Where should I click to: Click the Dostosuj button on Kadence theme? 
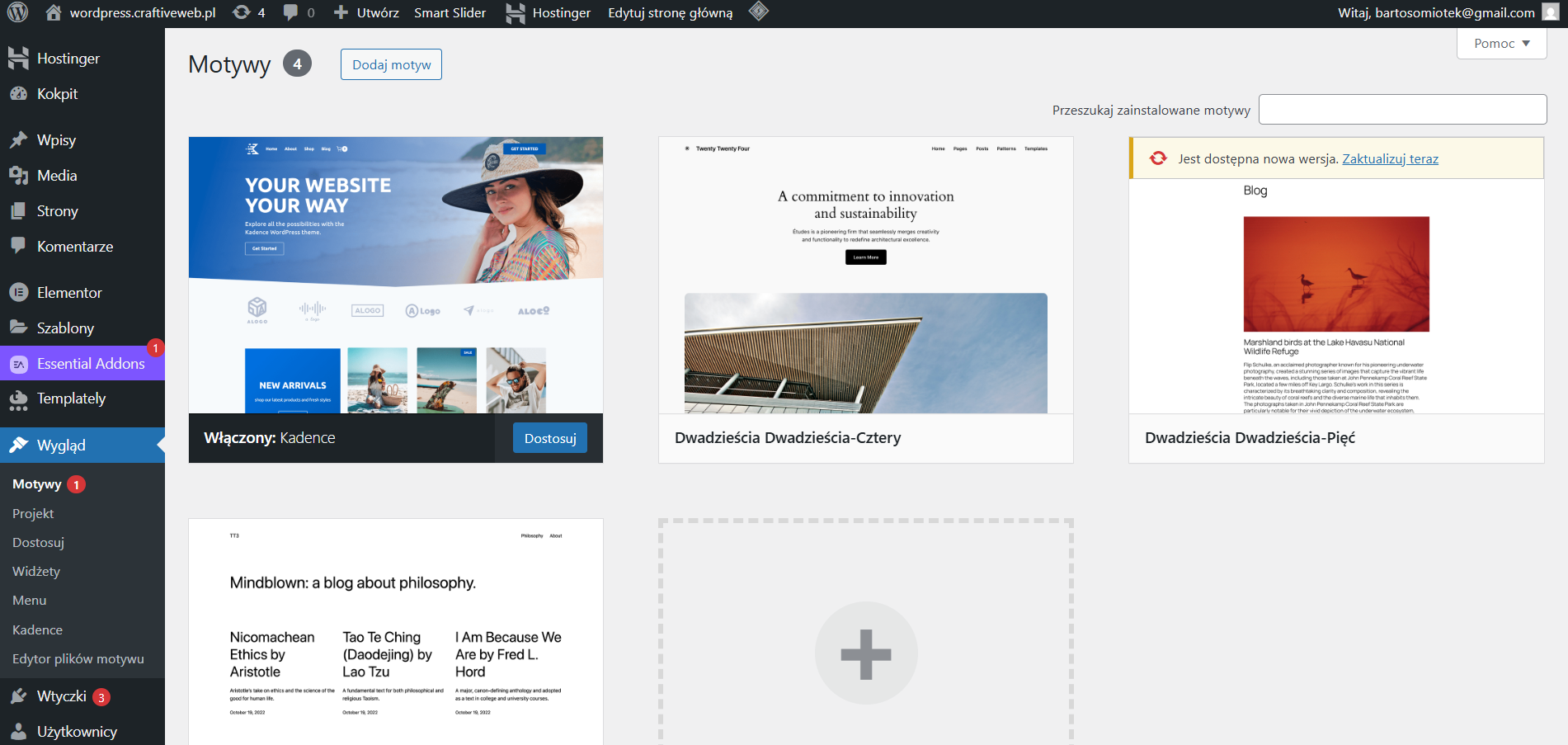(549, 438)
